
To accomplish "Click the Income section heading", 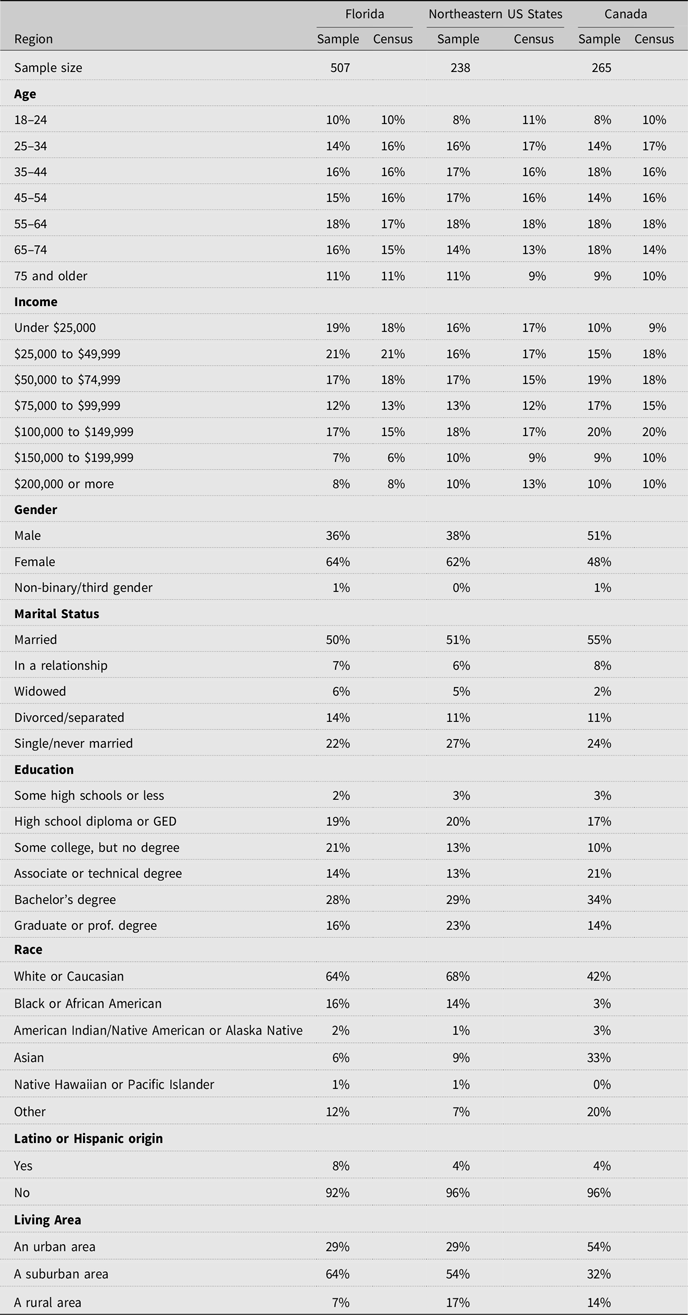I will pyautogui.click(x=36, y=302).
